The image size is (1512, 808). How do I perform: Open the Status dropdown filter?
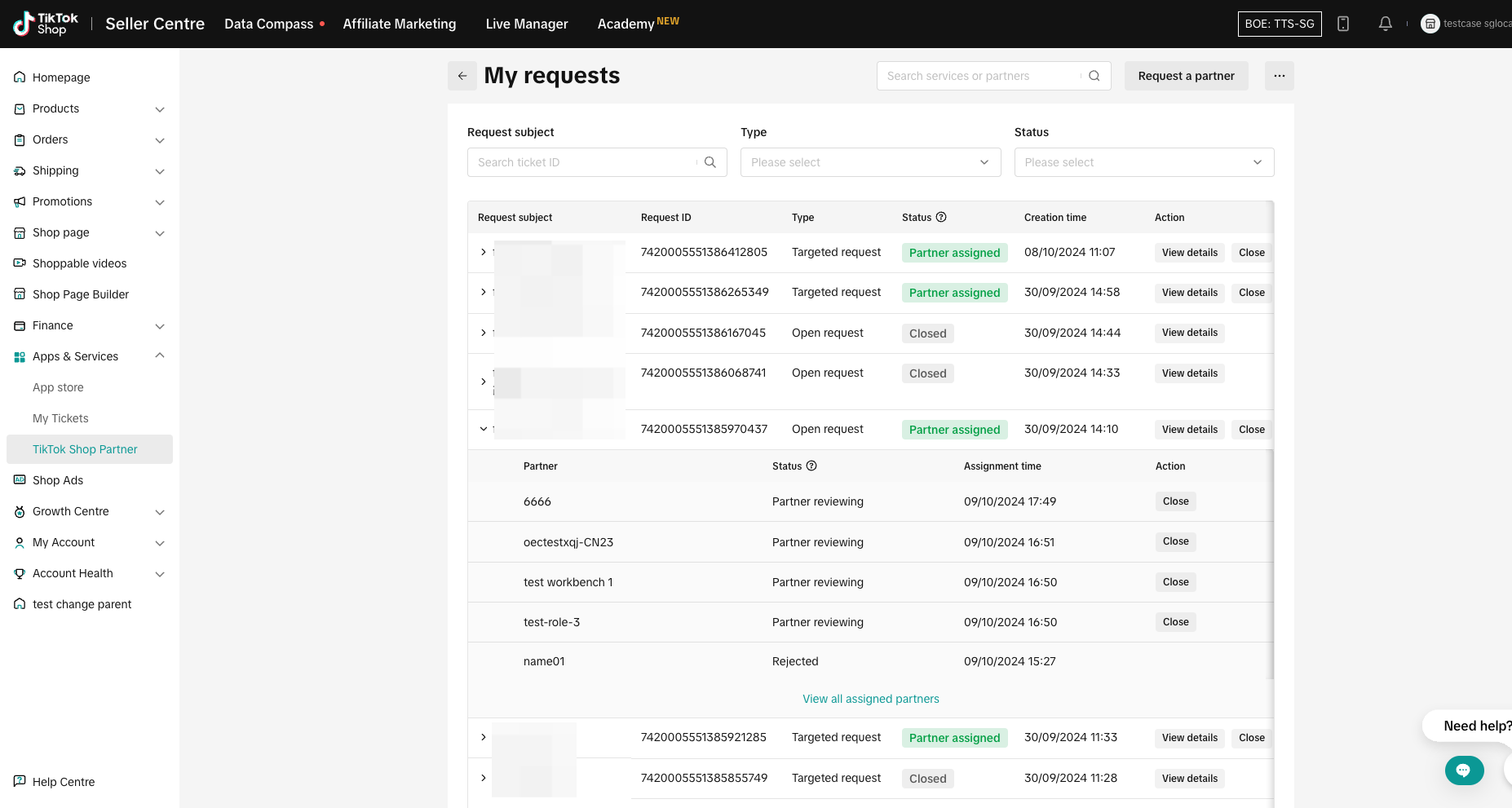click(x=1143, y=162)
